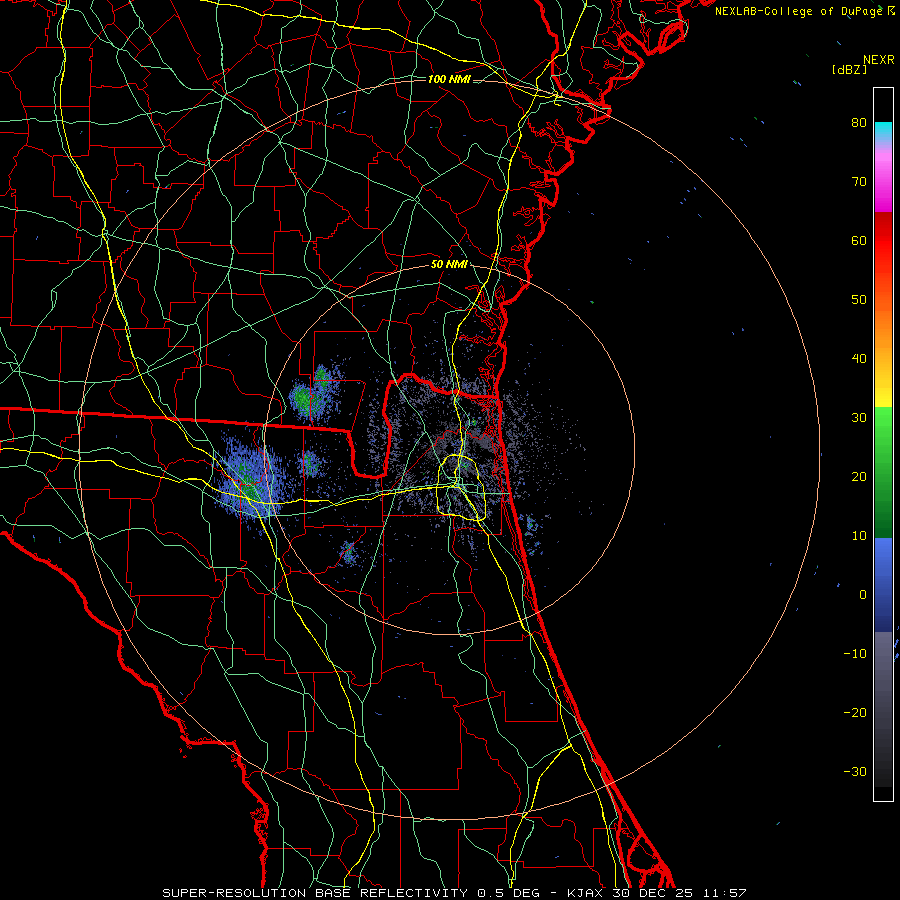Click the bottom caption "SUPER-RESOLUTION BASE REFLECTIVITY"
Screen dimensions: 900x900
[x=315, y=893]
